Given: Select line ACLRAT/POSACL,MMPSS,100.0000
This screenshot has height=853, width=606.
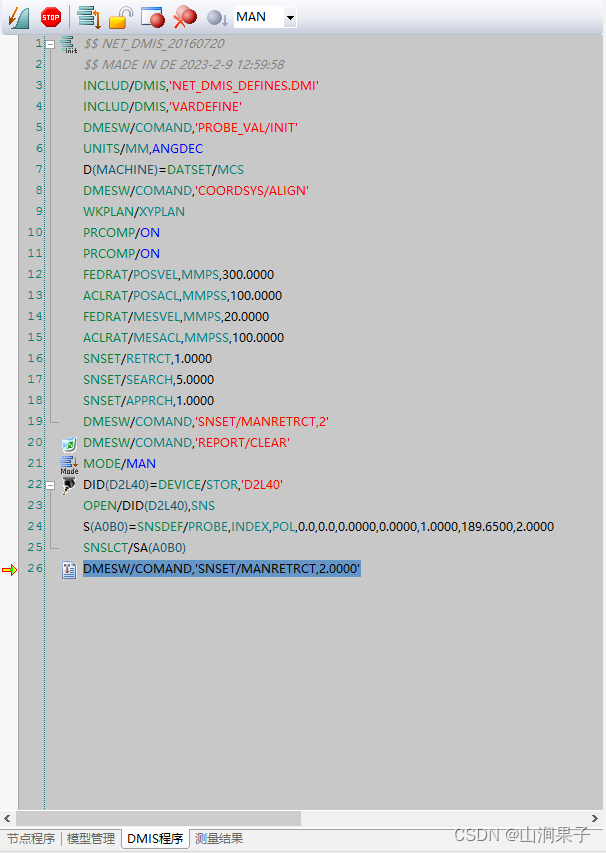Looking at the screenshot, I should point(182,296).
